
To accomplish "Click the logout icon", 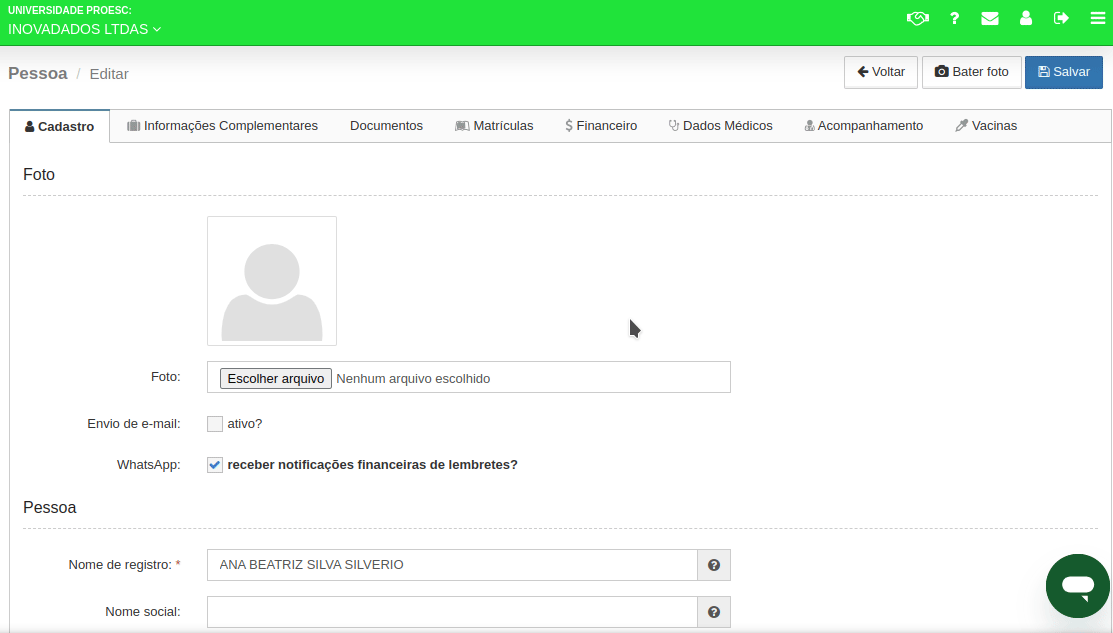I will (1061, 18).
